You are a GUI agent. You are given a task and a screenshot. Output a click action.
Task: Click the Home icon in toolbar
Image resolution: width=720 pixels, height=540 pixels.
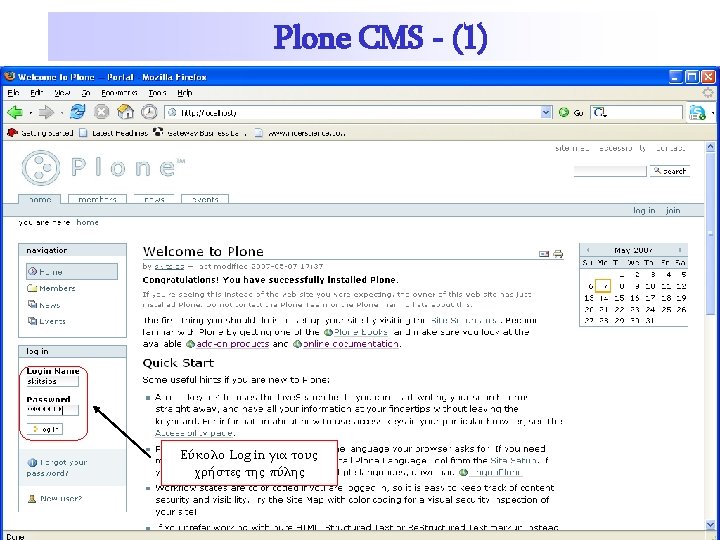(x=125, y=112)
